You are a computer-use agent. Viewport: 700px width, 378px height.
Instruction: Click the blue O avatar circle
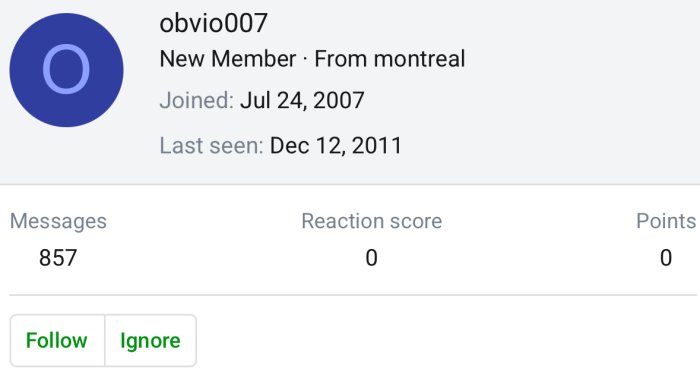[x=67, y=70]
